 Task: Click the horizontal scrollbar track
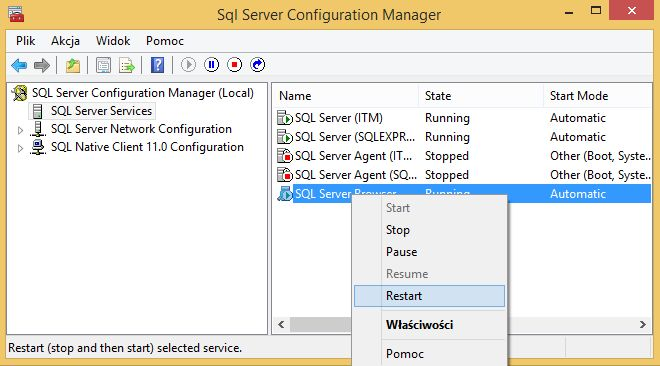point(571,324)
